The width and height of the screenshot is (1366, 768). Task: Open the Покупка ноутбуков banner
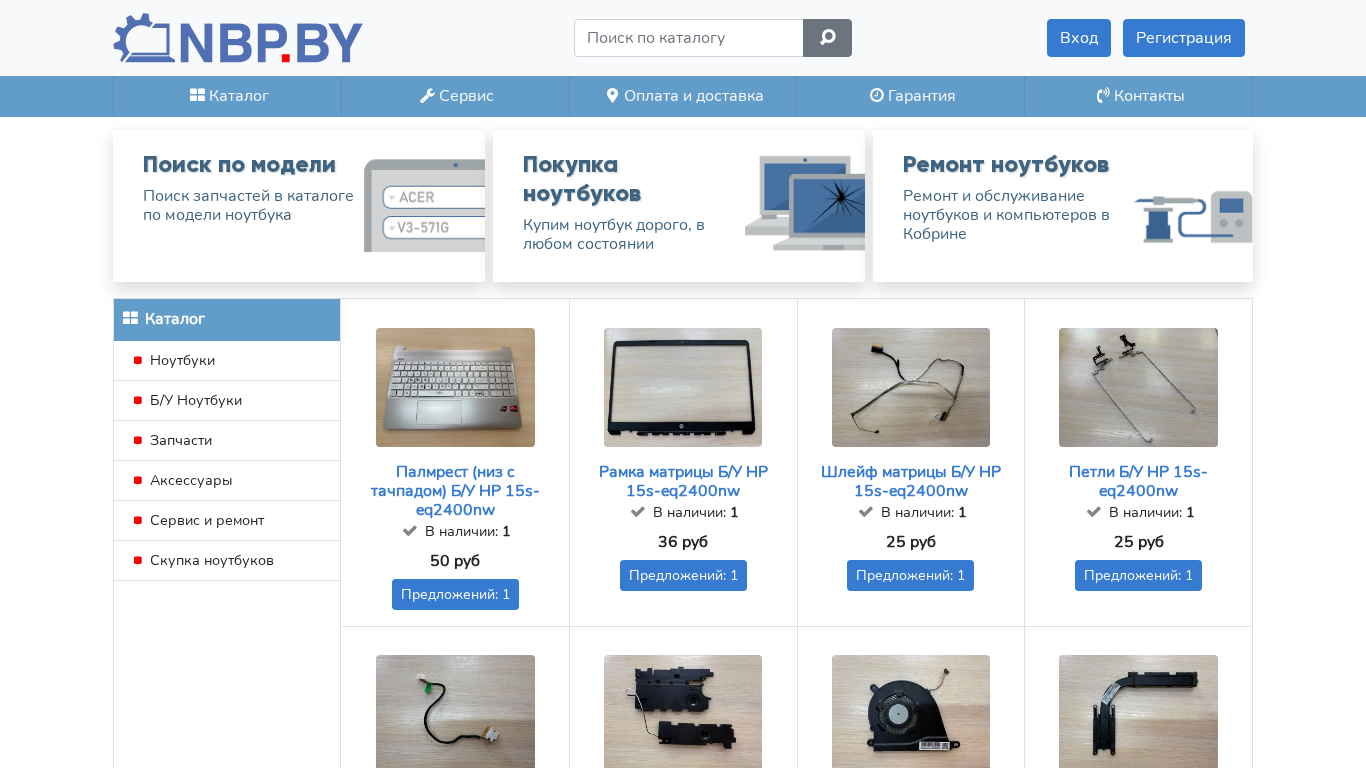(x=679, y=206)
